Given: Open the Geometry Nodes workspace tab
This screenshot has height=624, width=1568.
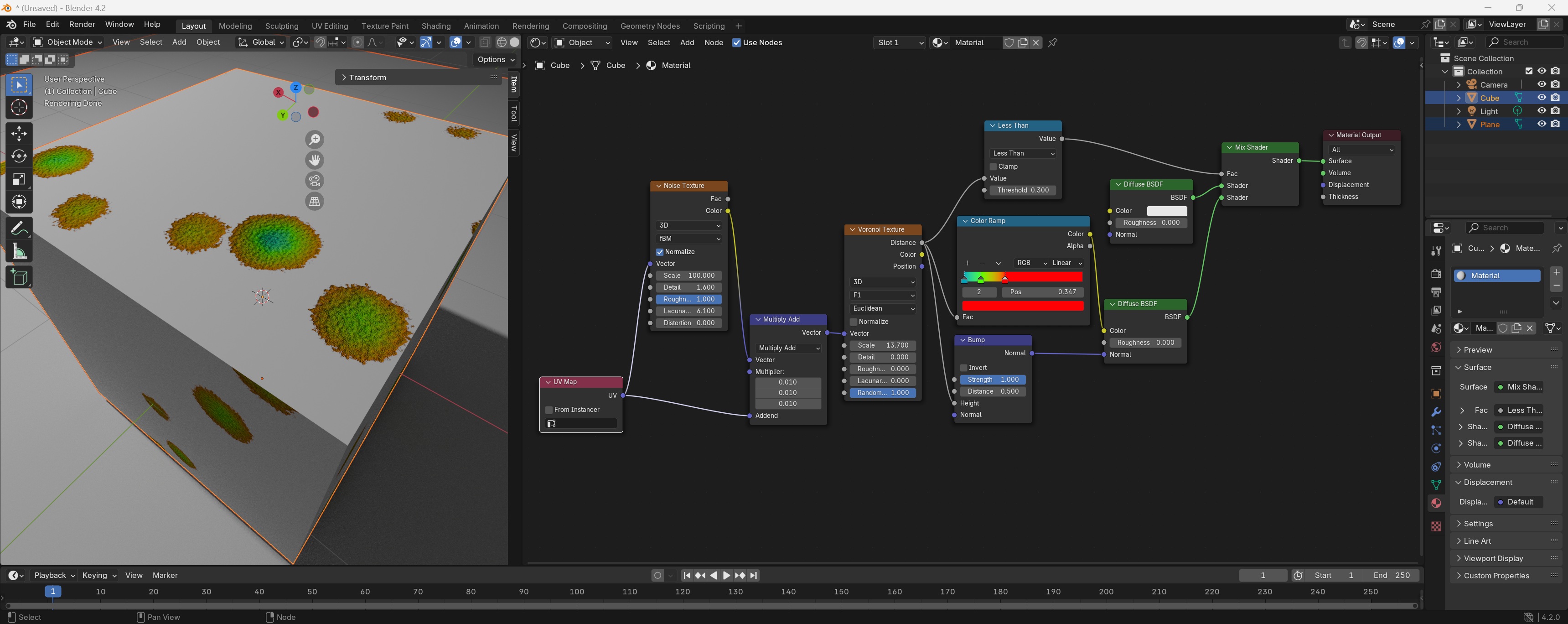Looking at the screenshot, I should tap(649, 25).
